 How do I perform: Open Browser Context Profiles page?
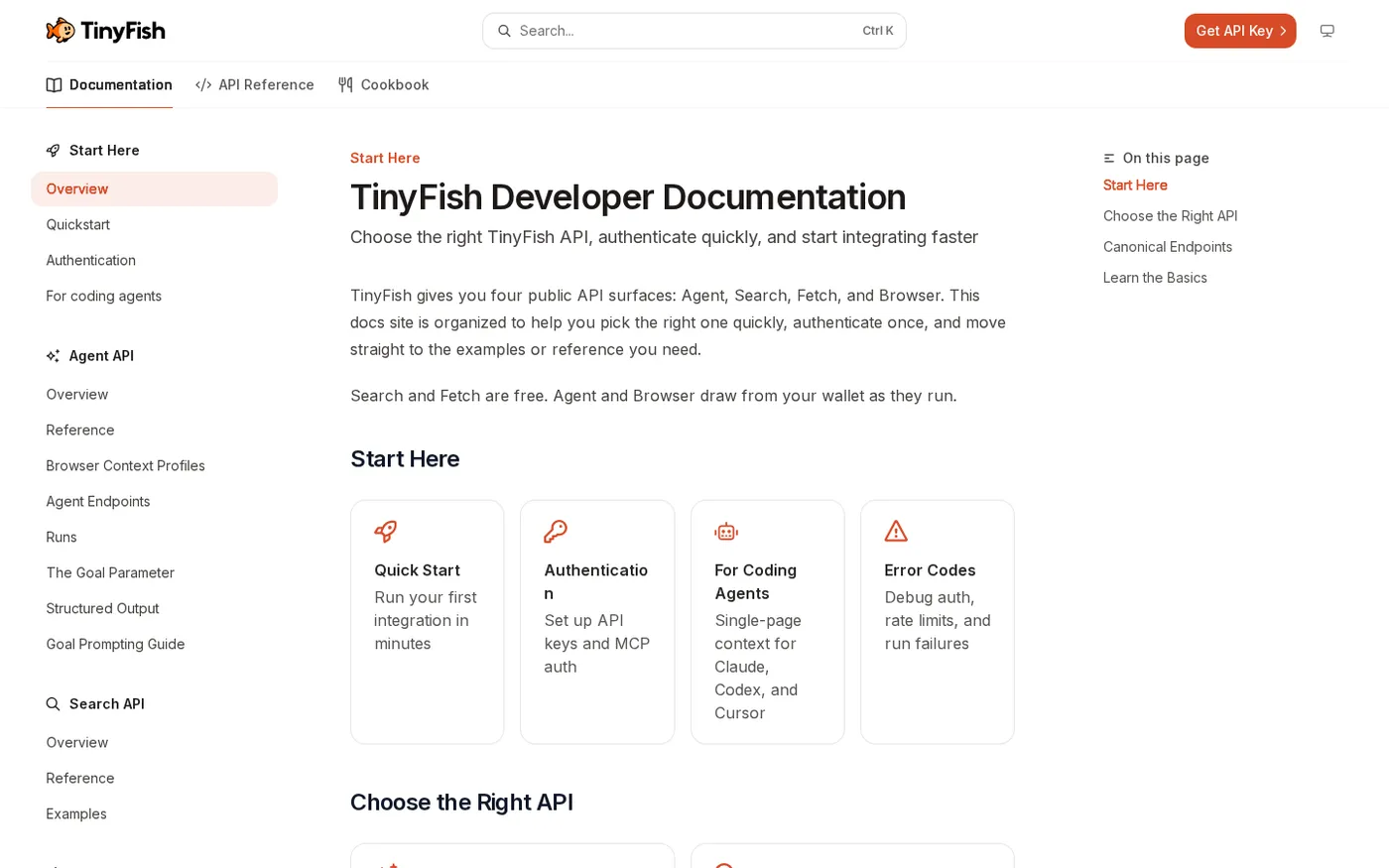tap(155, 466)
